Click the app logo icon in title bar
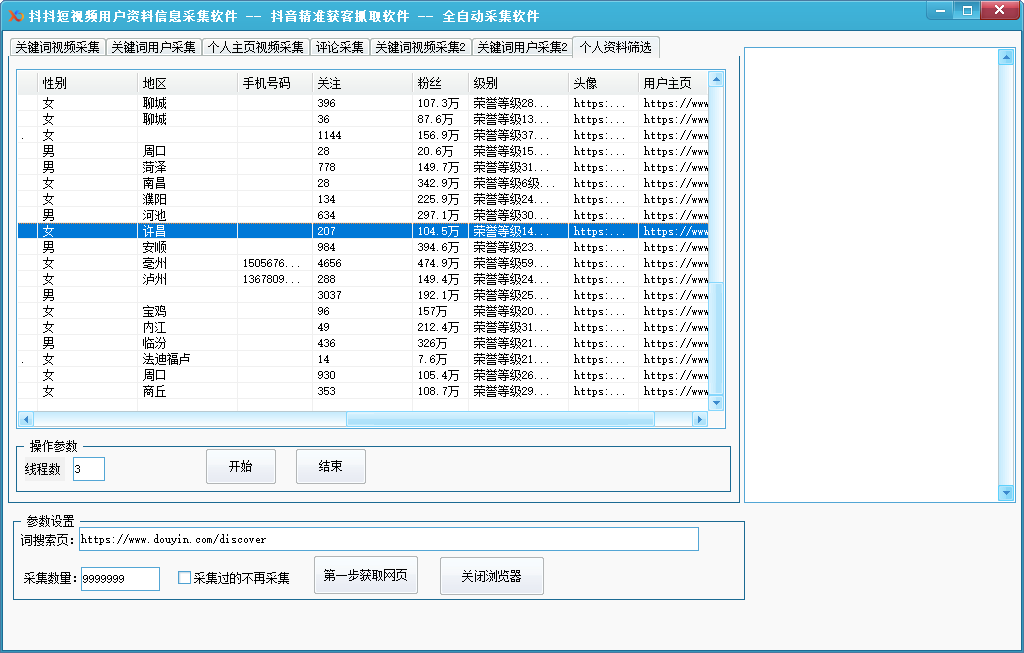1024x653 pixels. click(16, 16)
